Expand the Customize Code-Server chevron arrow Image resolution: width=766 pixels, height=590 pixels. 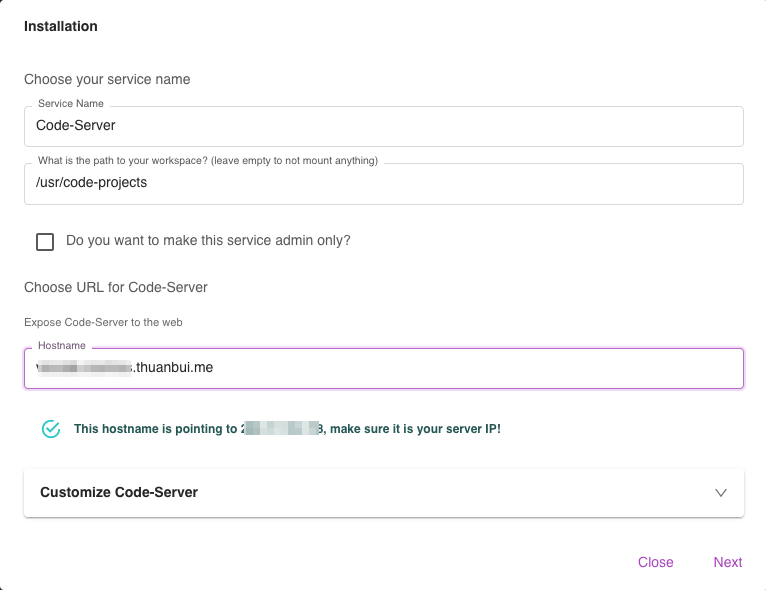[x=721, y=493]
